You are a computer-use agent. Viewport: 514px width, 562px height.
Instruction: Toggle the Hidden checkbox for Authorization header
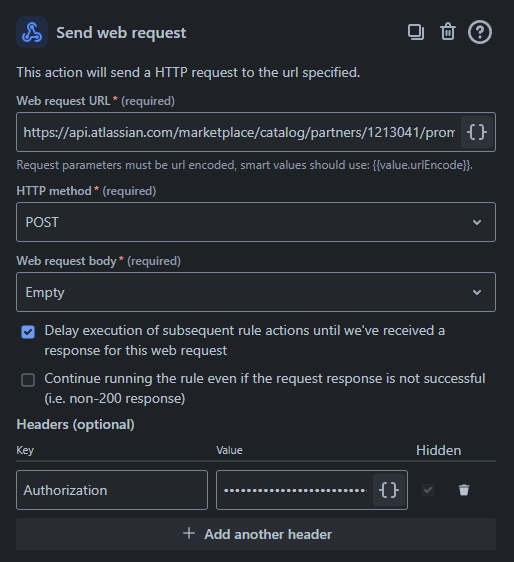428,490
